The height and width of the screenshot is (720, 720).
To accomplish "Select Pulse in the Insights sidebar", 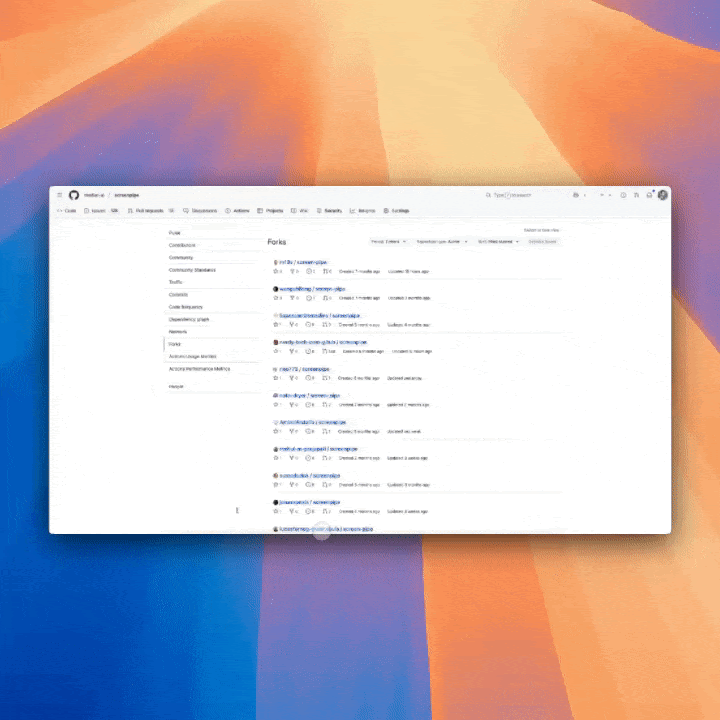I will click(175, 233).
